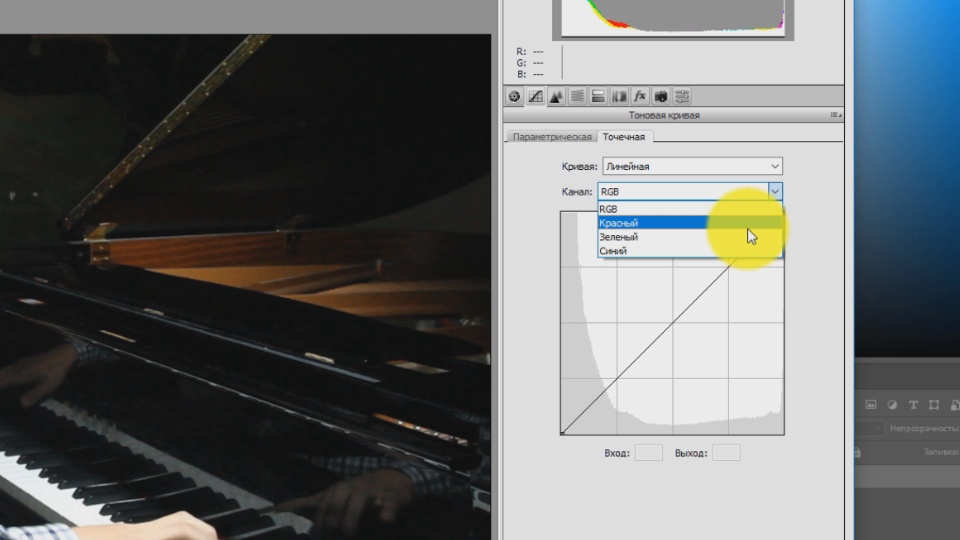This screenshot has height=540, width=960.
Task: Open the Detail panel triangles icon
Action: pyautogui.click(x=557, y=96)
